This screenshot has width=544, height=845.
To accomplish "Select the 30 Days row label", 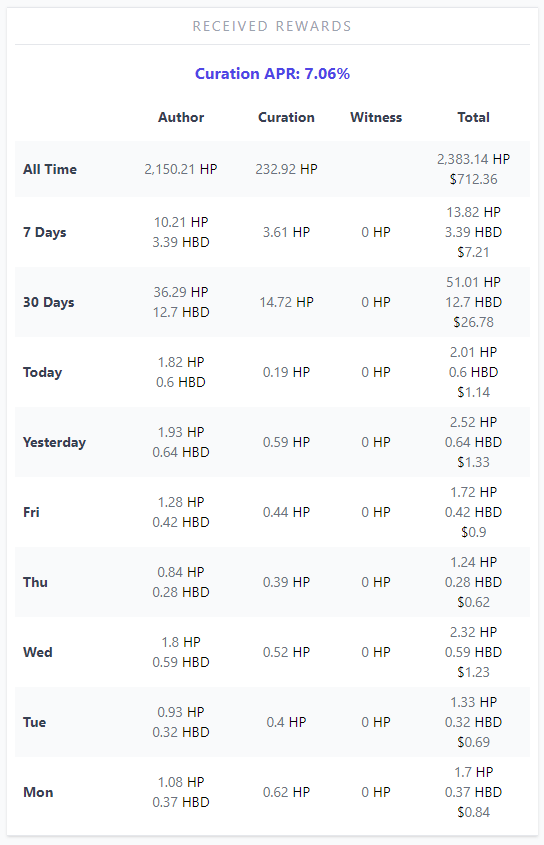I will 49,302.
